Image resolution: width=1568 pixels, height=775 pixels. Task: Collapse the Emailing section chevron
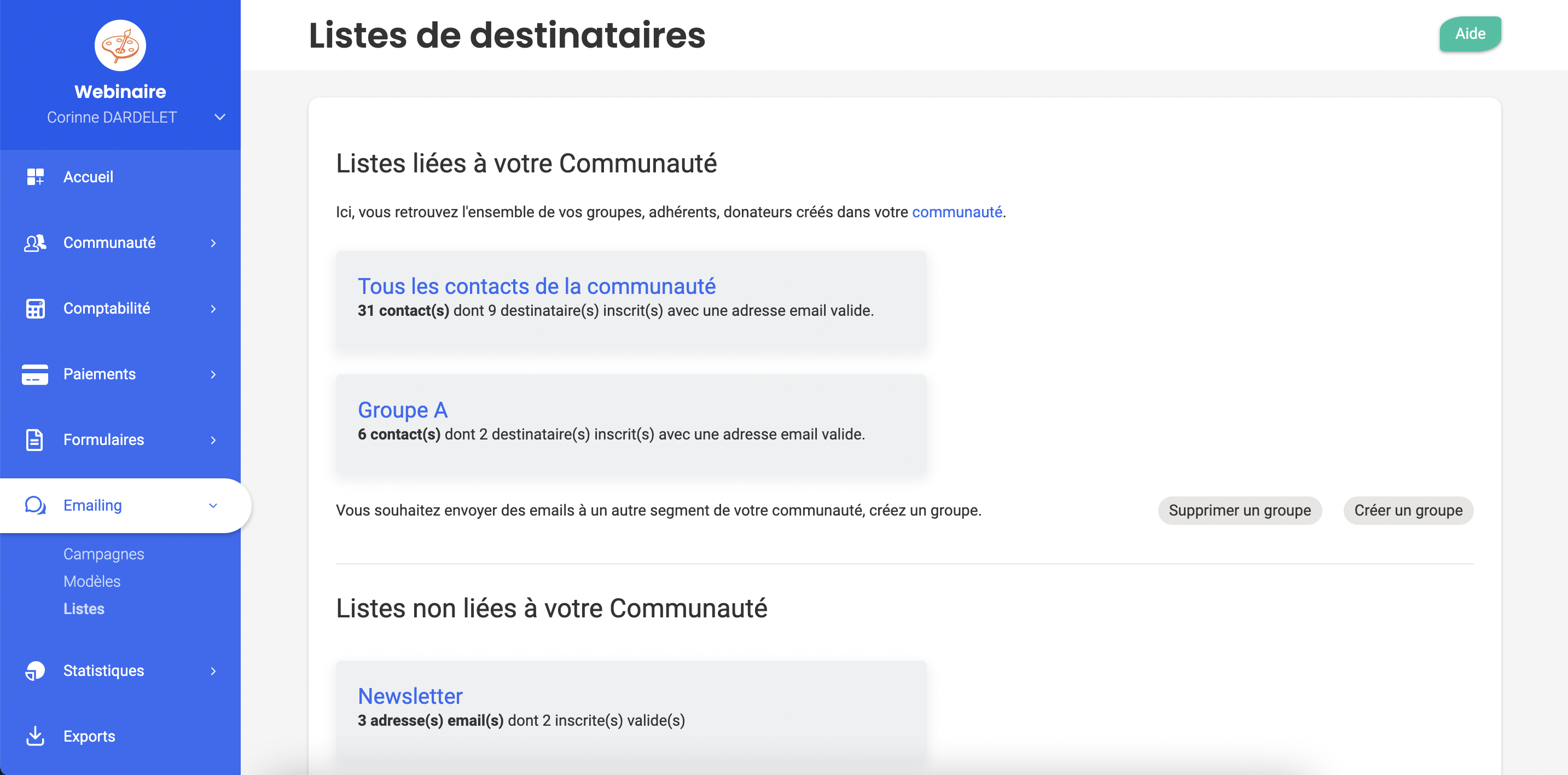click(x=212, y=505)
